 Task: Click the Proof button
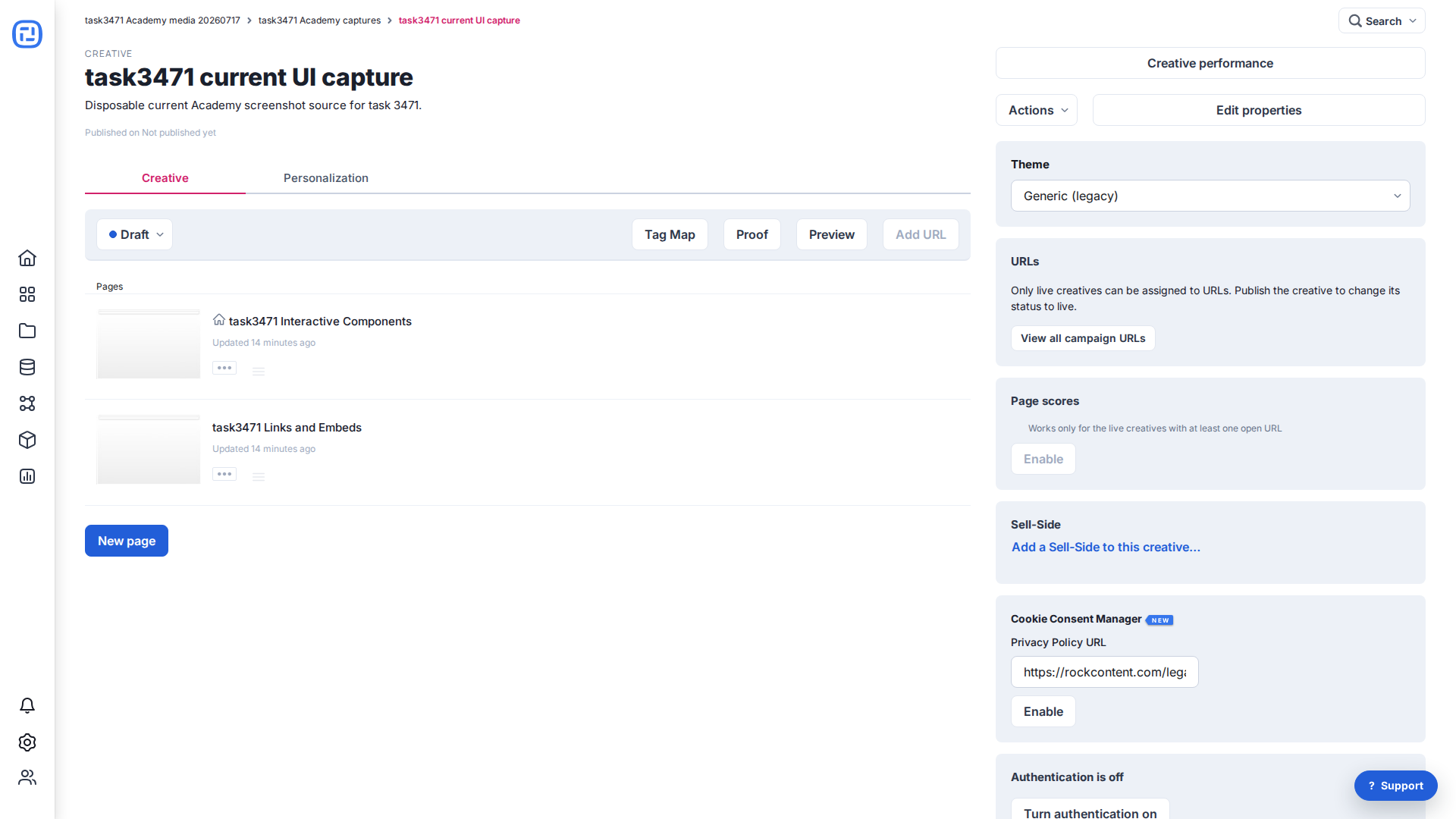[x=752, y=235]
